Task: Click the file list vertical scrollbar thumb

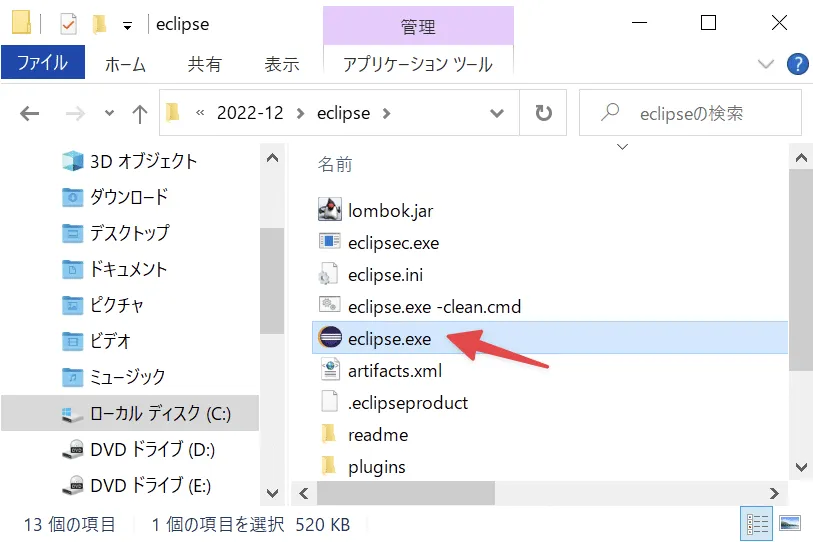Action: click(801, 270)
